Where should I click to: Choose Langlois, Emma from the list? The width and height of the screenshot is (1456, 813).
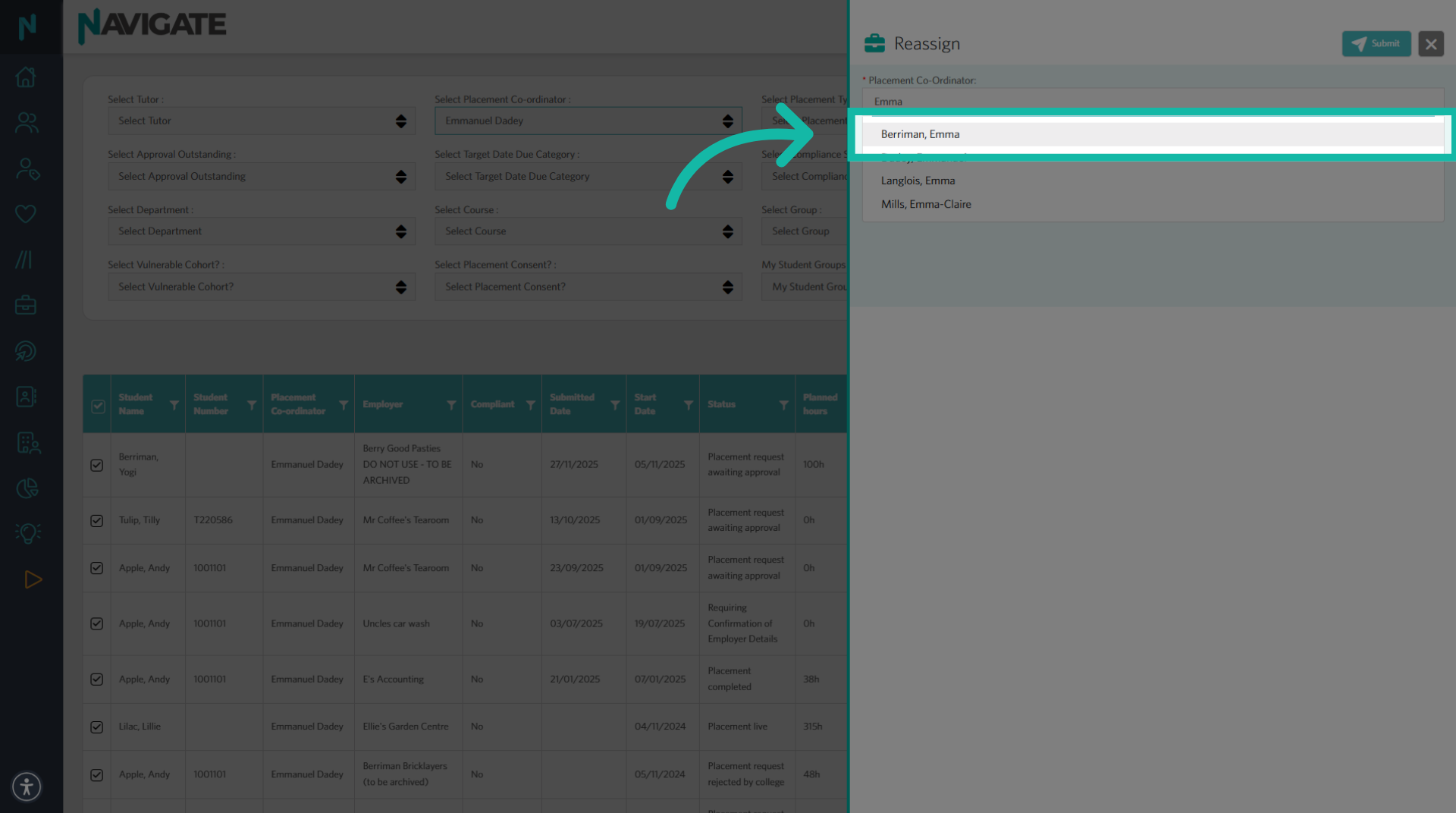(x=1153, y=180)
